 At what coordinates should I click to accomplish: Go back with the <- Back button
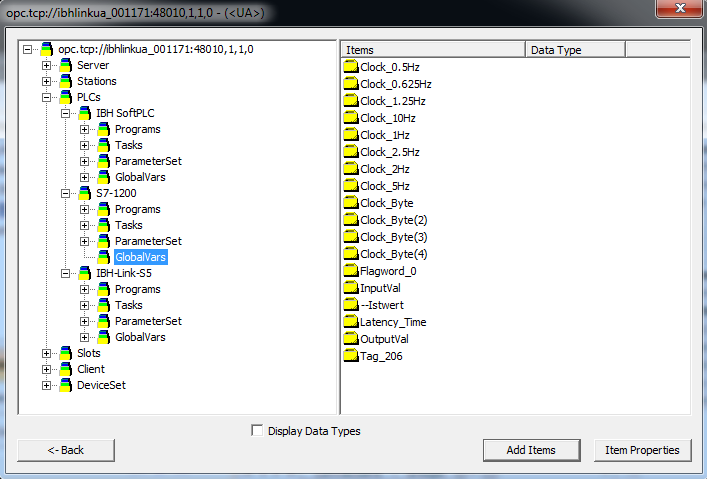click(65, 450)
